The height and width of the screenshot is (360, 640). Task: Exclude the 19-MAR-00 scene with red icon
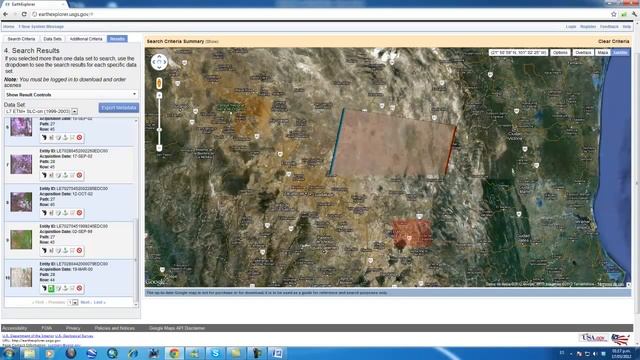79,288
